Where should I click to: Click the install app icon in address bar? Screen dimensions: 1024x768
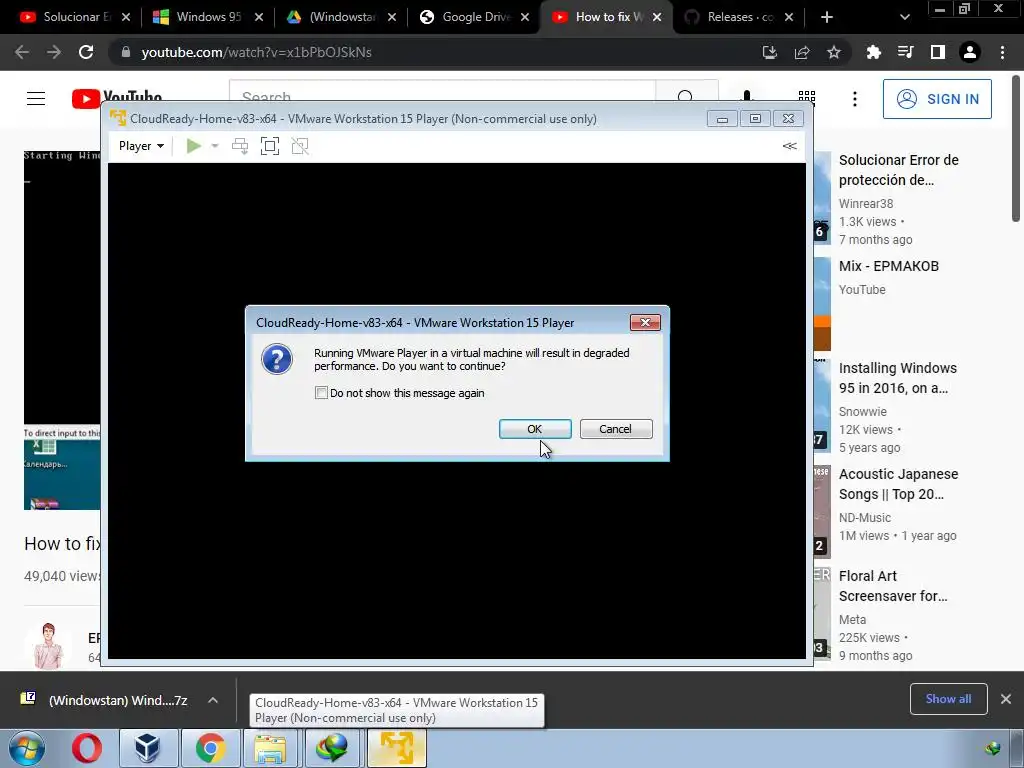pyautogui.click(x=770, y=52)
